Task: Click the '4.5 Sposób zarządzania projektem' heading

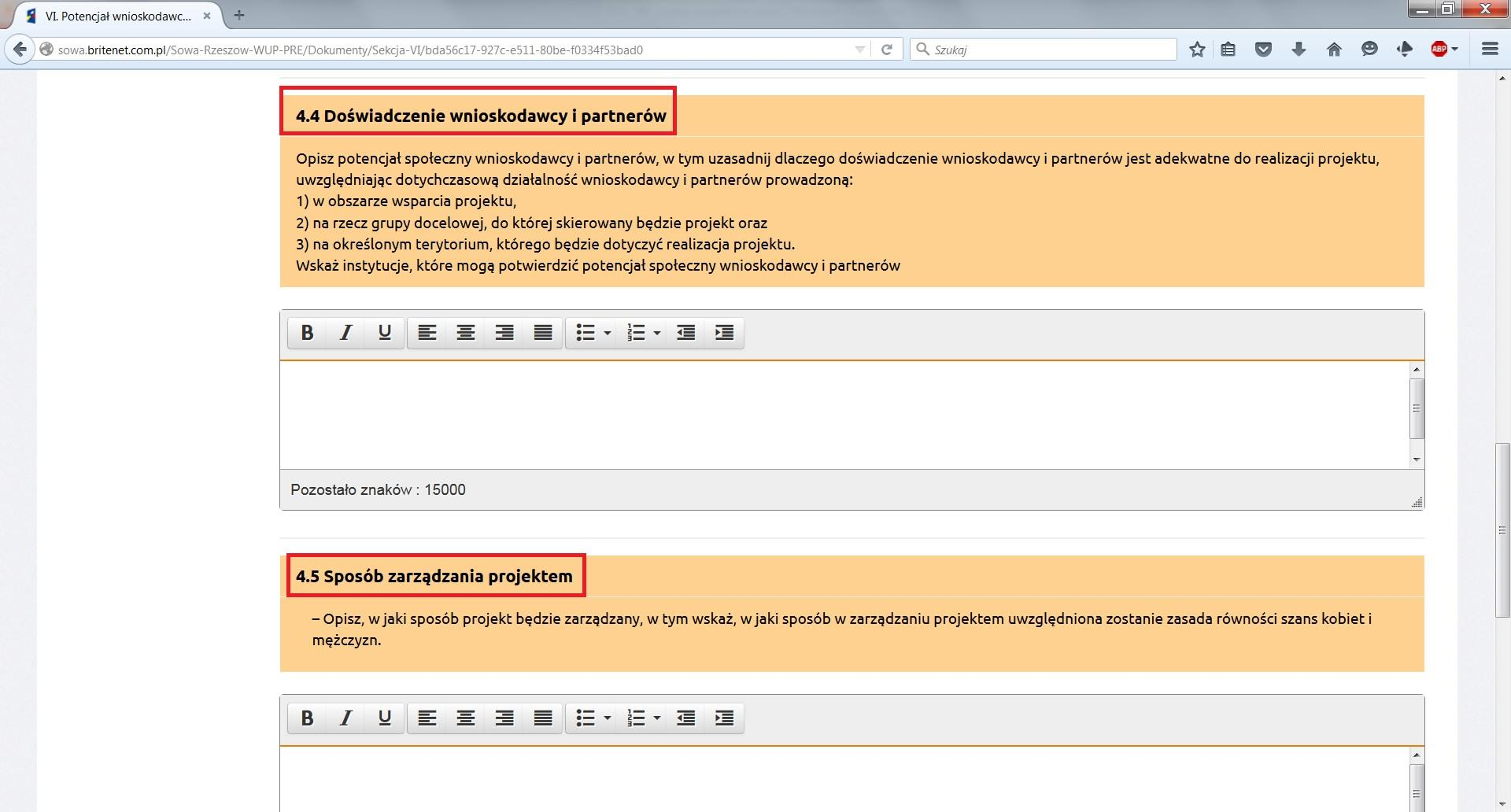Action: click(434, 576)
